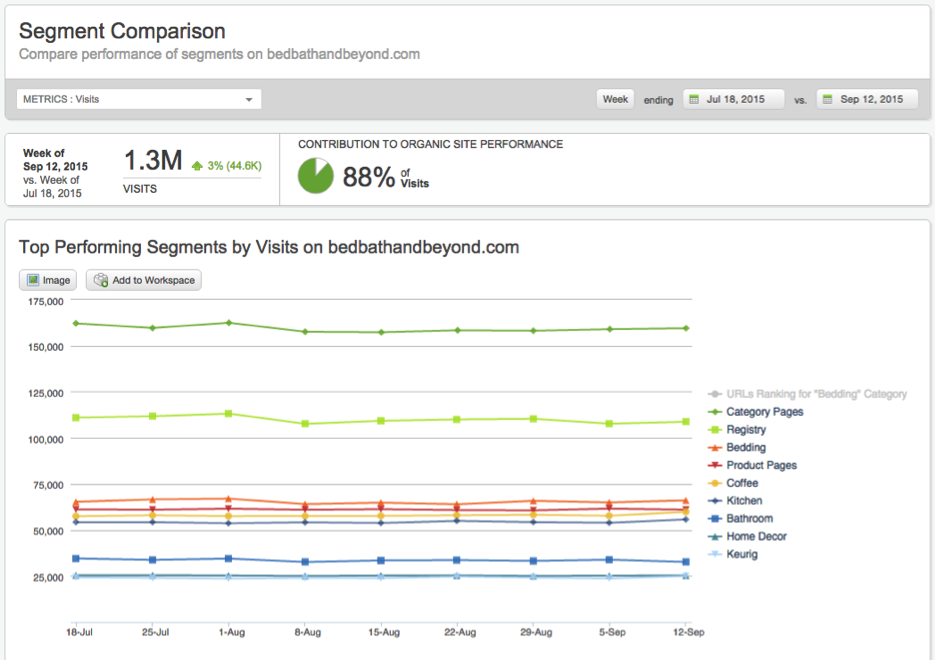Click the 1-Aug x-axis label

click(232, 632)
